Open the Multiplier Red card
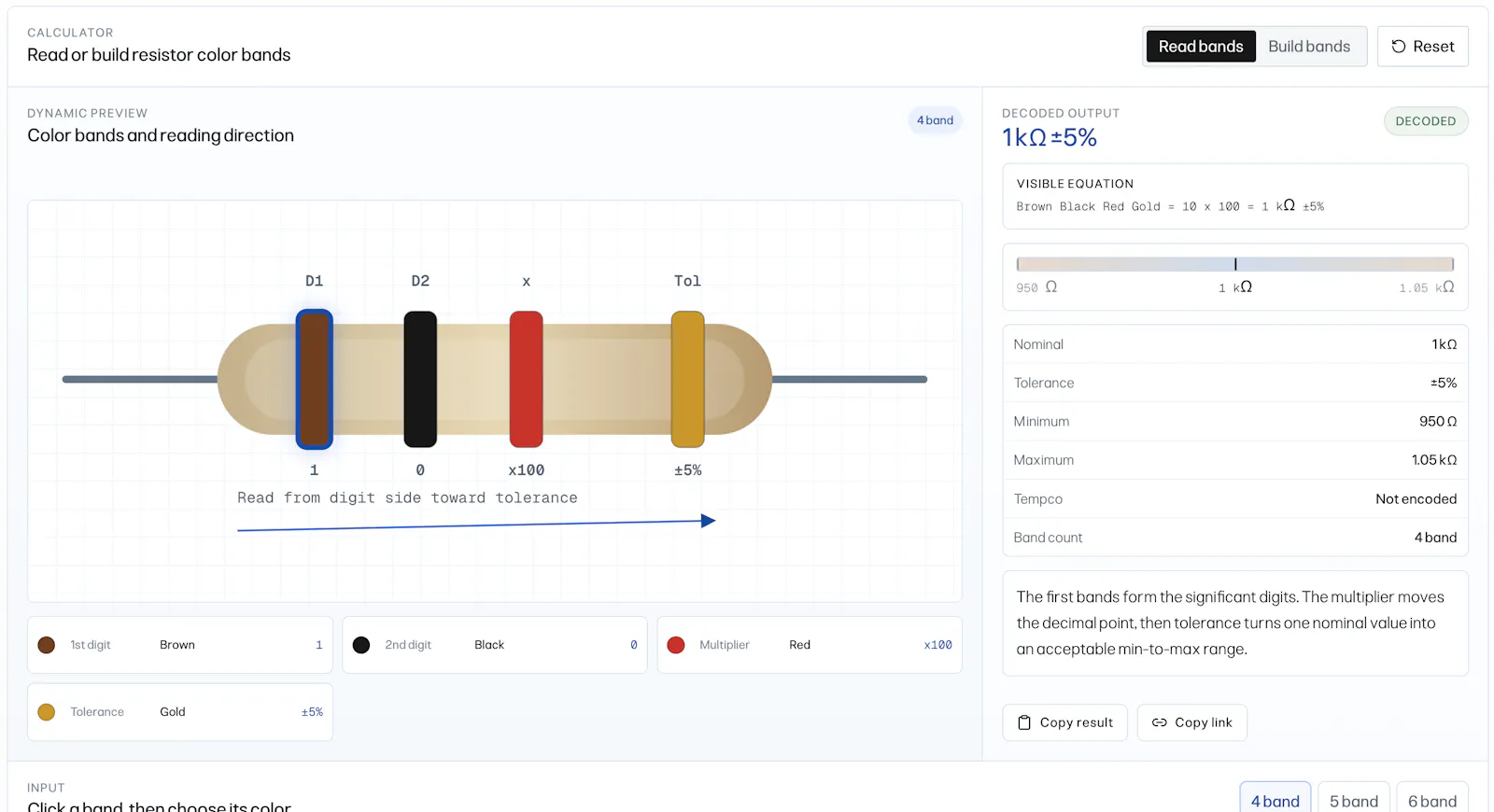This screenshot has width=1494, height=812. [810, 645]
